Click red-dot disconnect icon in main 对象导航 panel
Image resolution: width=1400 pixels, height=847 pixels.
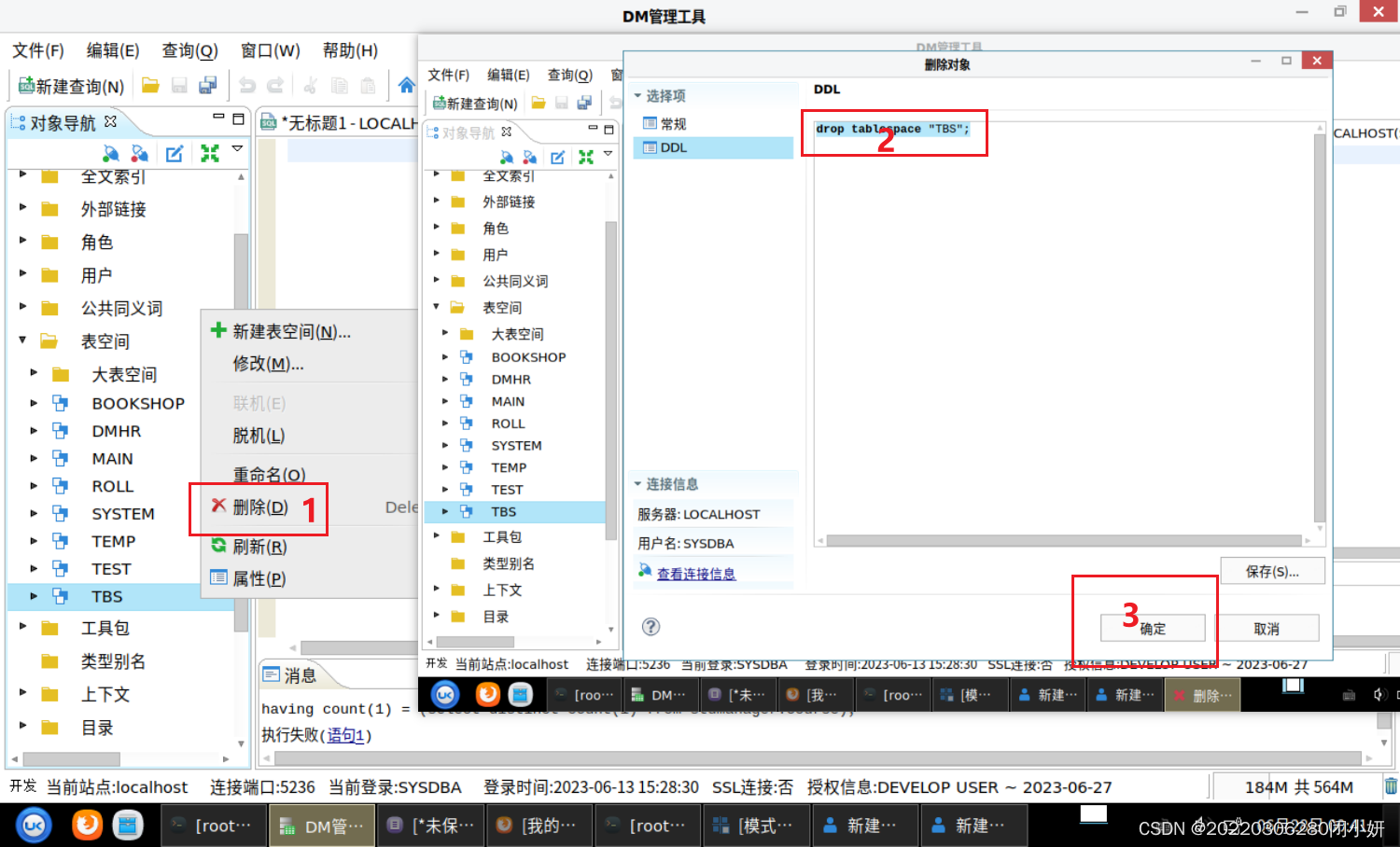pos(140,153)
